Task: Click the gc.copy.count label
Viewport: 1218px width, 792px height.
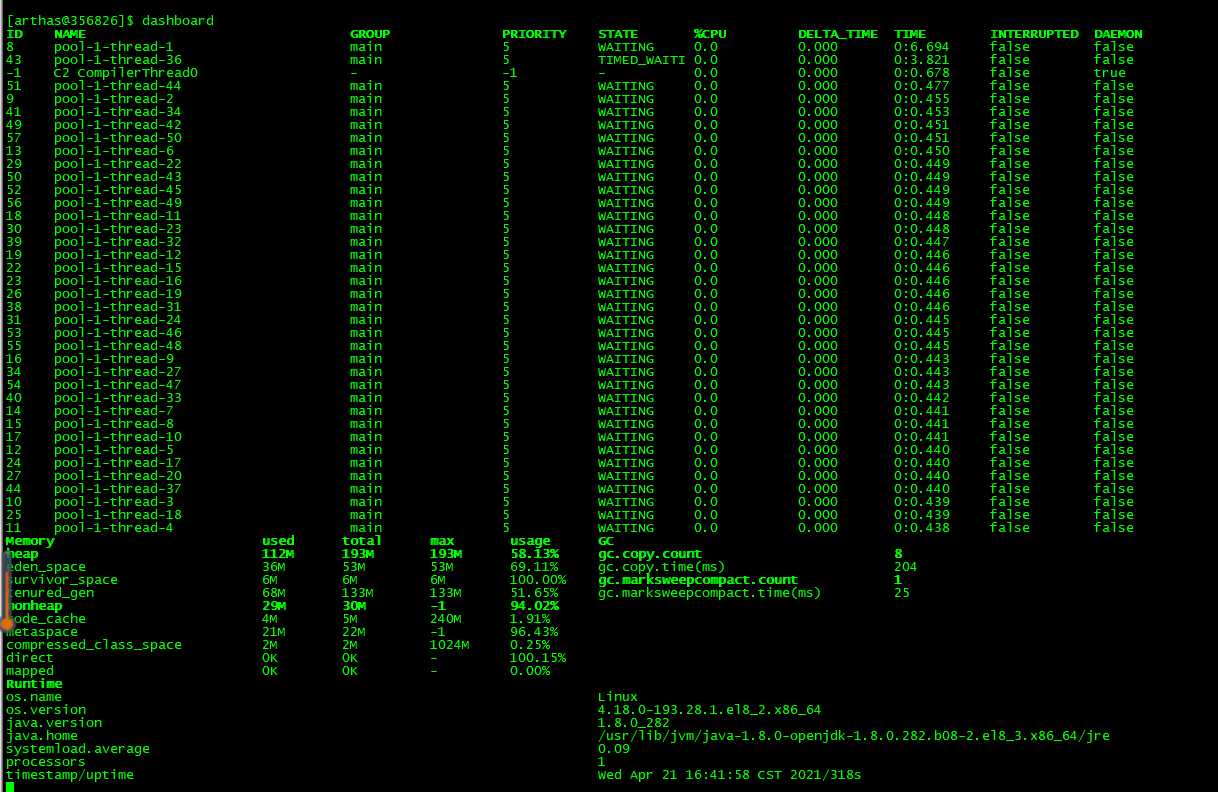Action: tap(650, 554)
